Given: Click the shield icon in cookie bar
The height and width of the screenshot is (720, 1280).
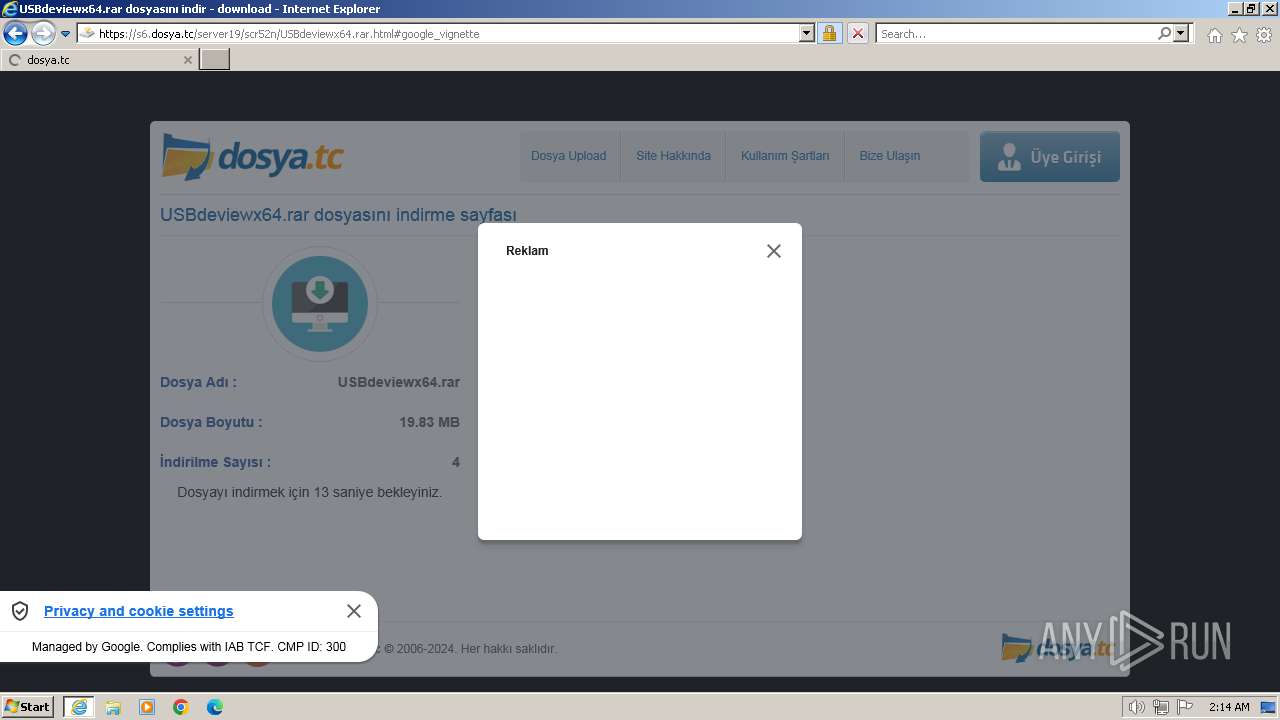Looking at the screenshot, I should 20,611.
